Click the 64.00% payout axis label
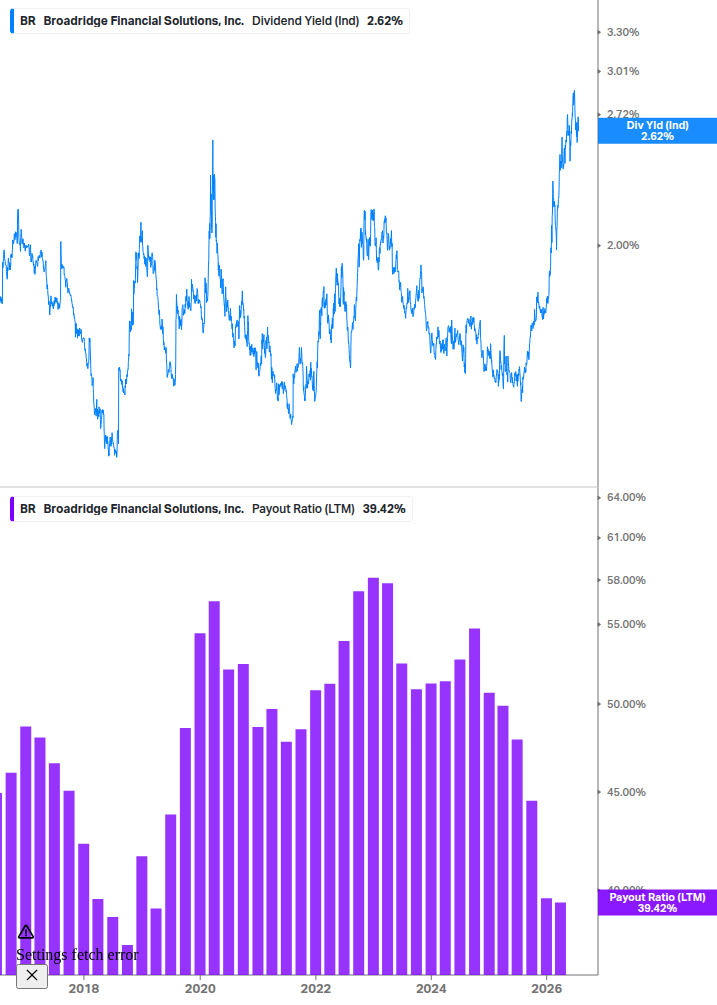 (626, 497)
